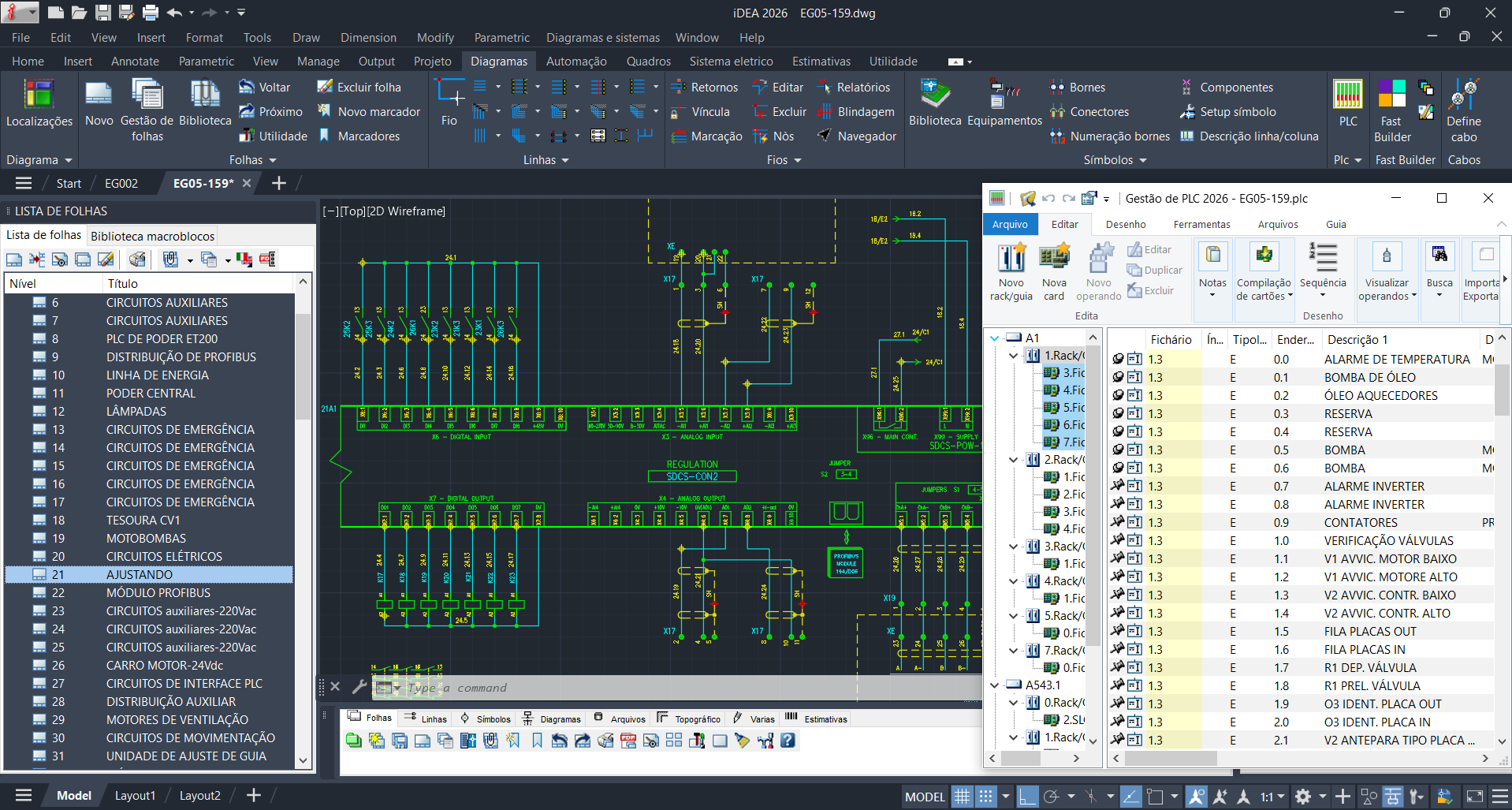Open the Biblioteca macroblocos tab

[x=152, y=236]
